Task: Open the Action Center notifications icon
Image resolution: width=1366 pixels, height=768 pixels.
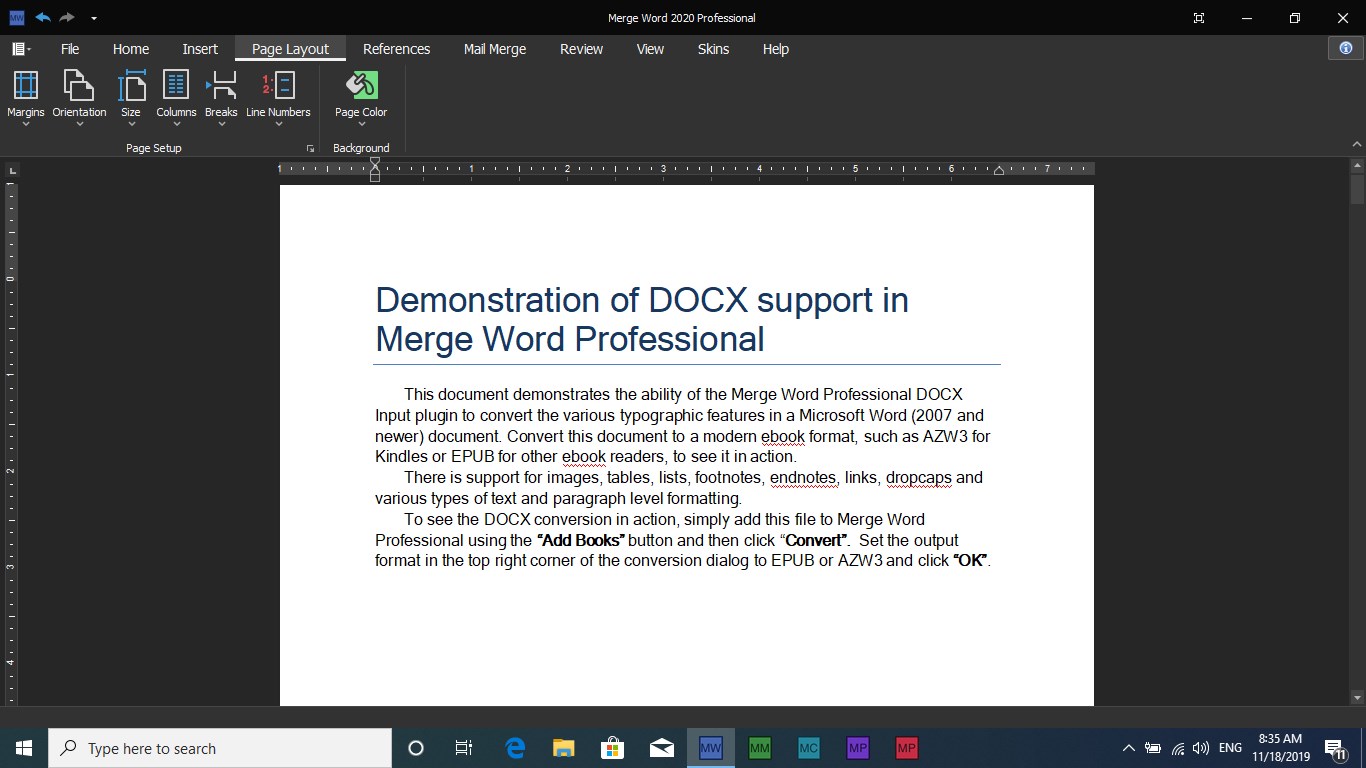Action: pos(1334,748)
